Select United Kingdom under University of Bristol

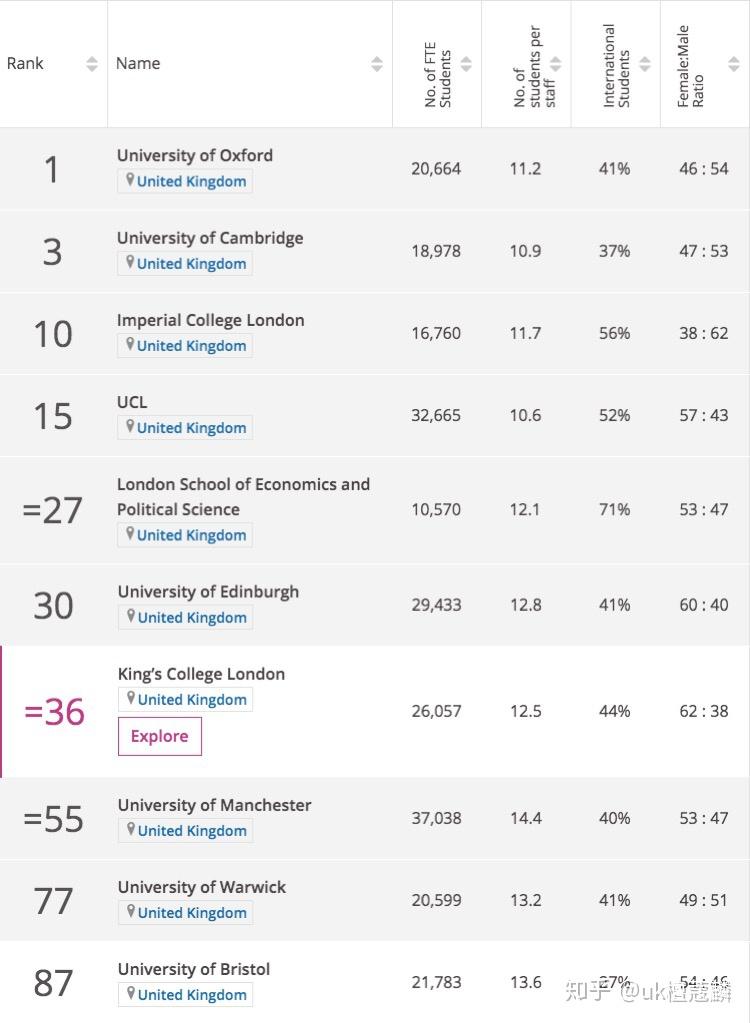coord(191,995)
